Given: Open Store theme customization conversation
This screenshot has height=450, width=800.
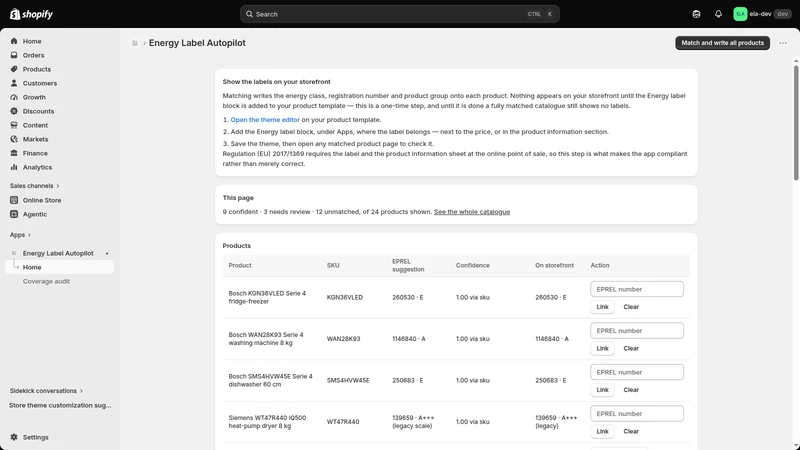Looking at the screenshot, I should pos(60,405).
